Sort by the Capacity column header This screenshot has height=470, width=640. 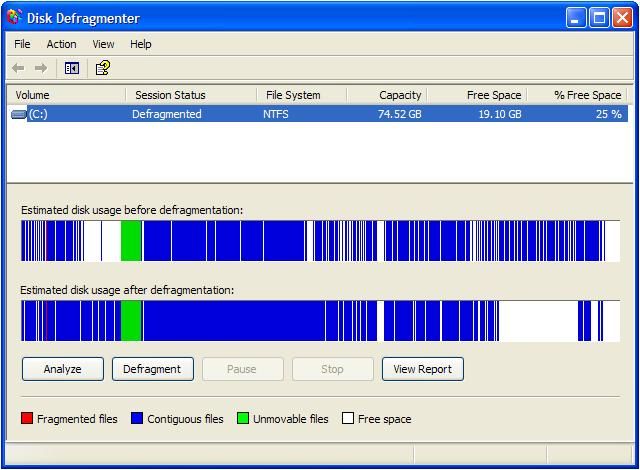(x=387, y=95)
